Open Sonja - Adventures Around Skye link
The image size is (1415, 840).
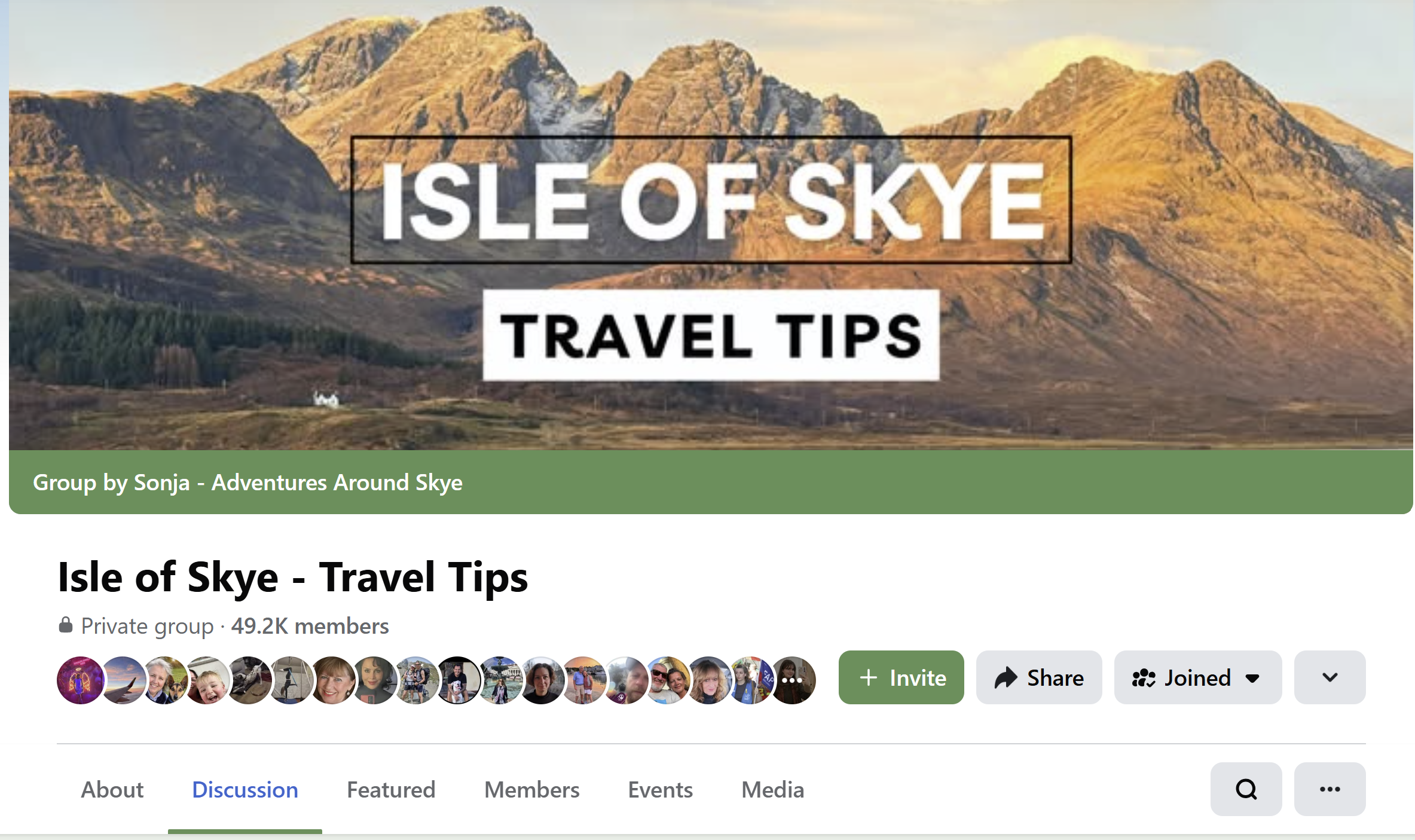point(298,482)
